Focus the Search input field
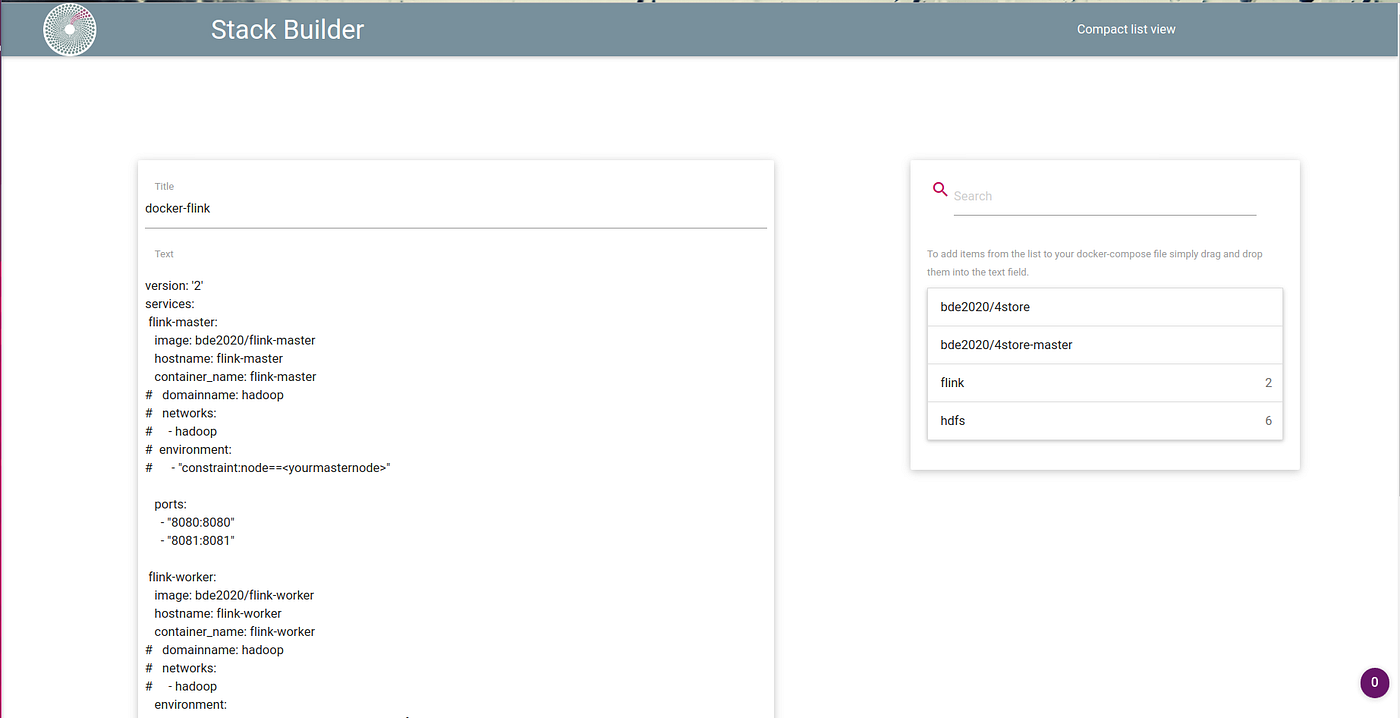The image size is (1400, 718). pyautogui.click(x=1104, y=197)
